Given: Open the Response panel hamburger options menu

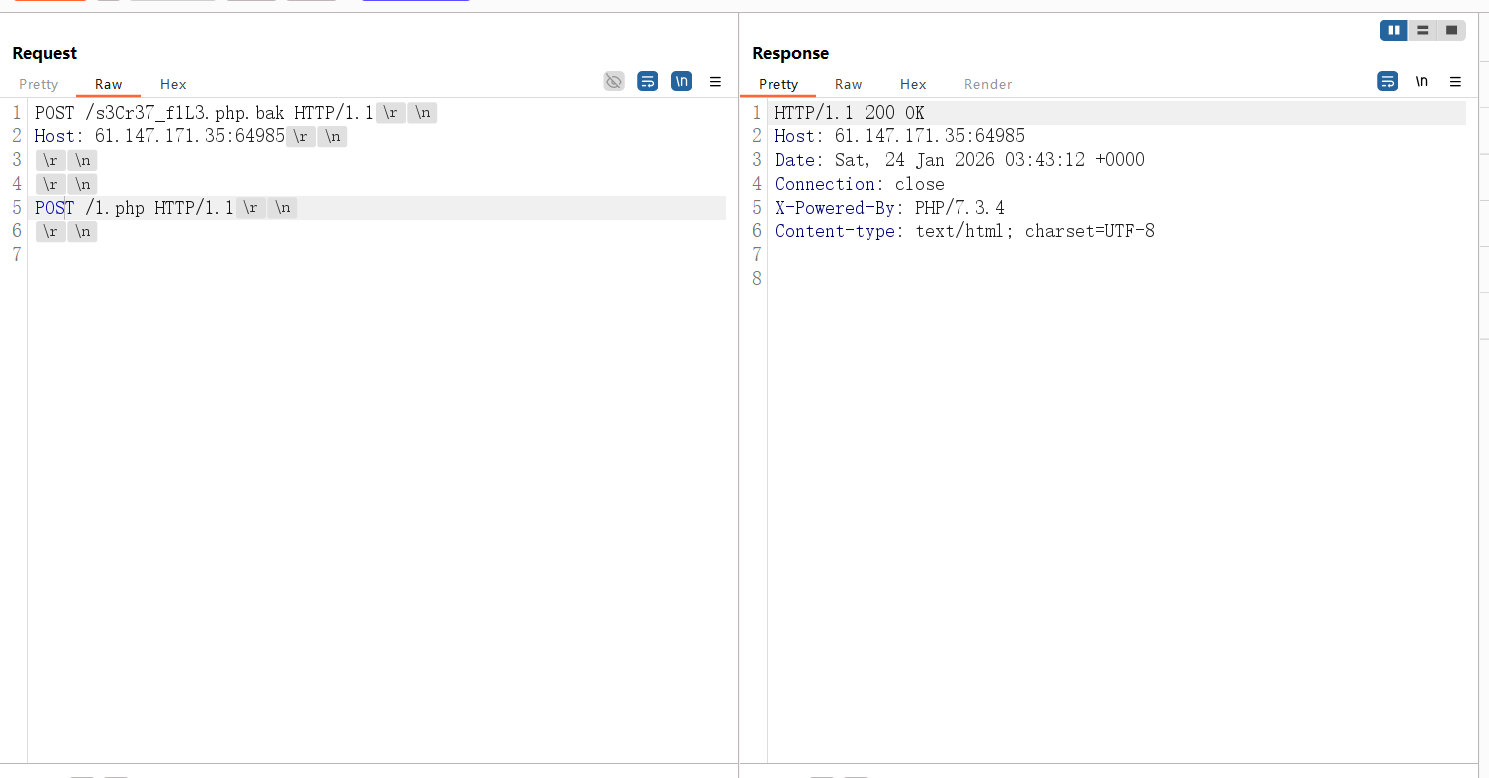Looking at the screenshot, I should (1455, 82).
